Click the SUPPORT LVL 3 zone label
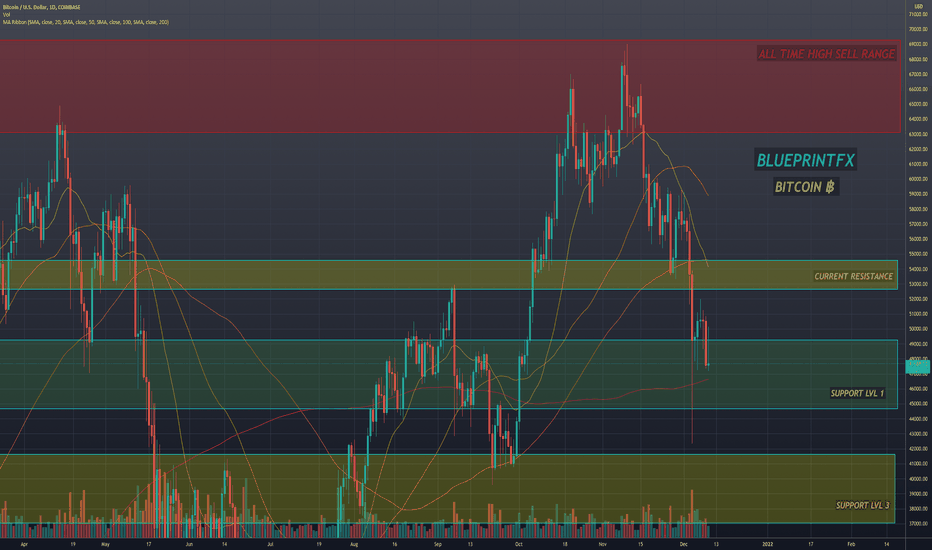This screenshot has width=932, height=550. click(x=862, y=505)
